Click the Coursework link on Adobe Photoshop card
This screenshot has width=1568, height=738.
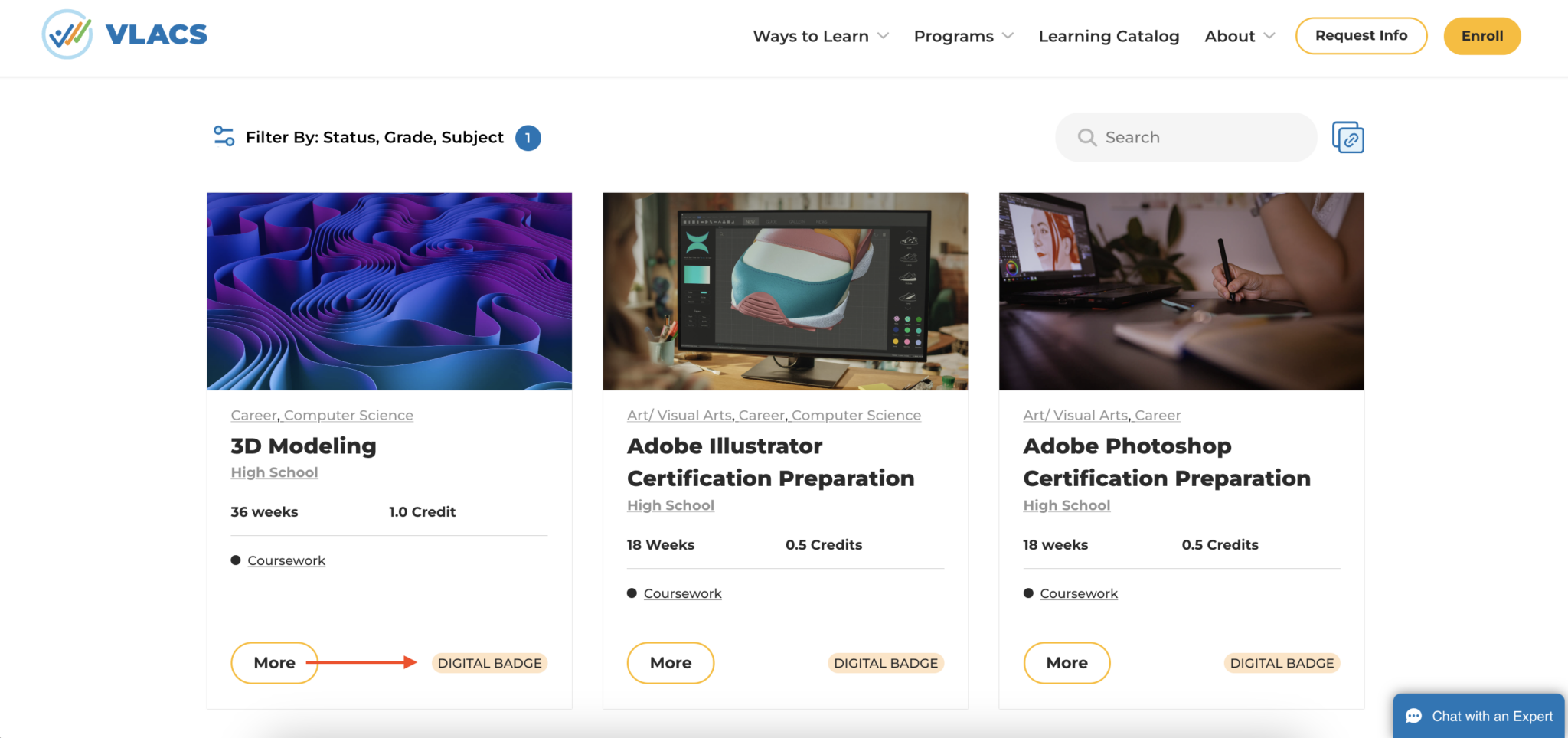pos(1079,593)
